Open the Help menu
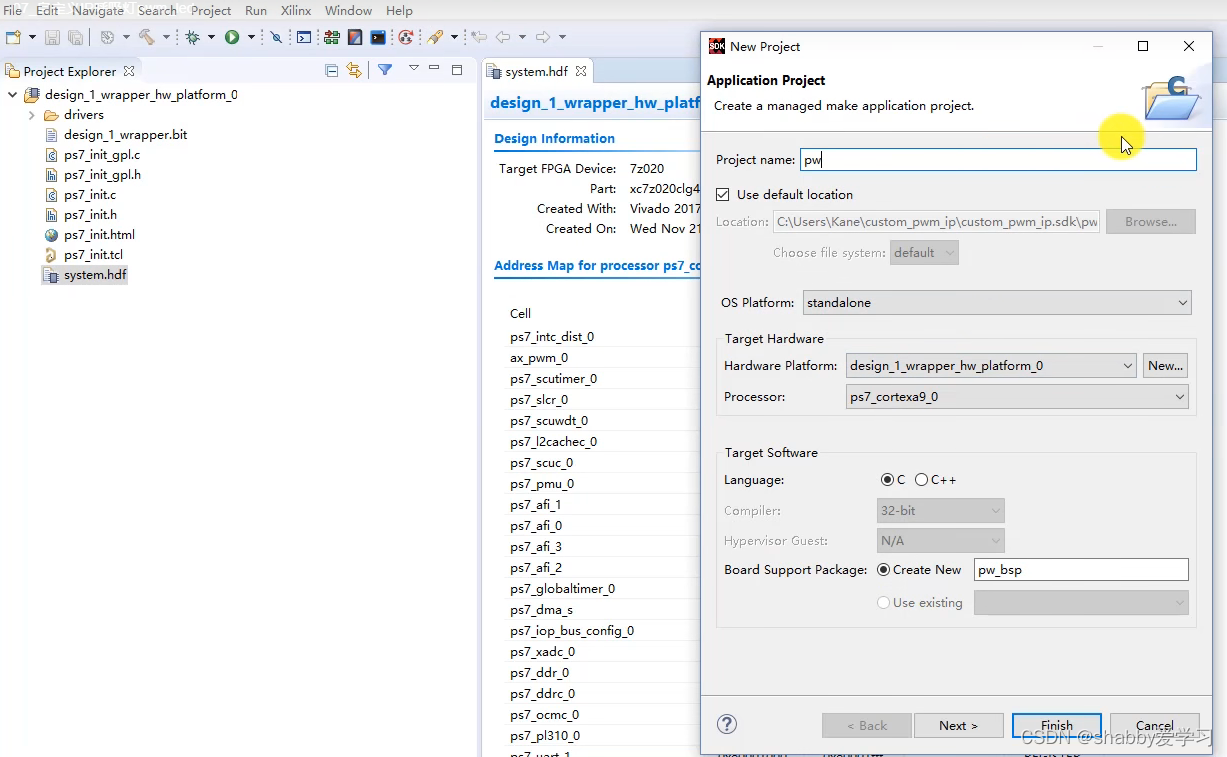This screenshot has height=757, width=1227. [399, 10]
